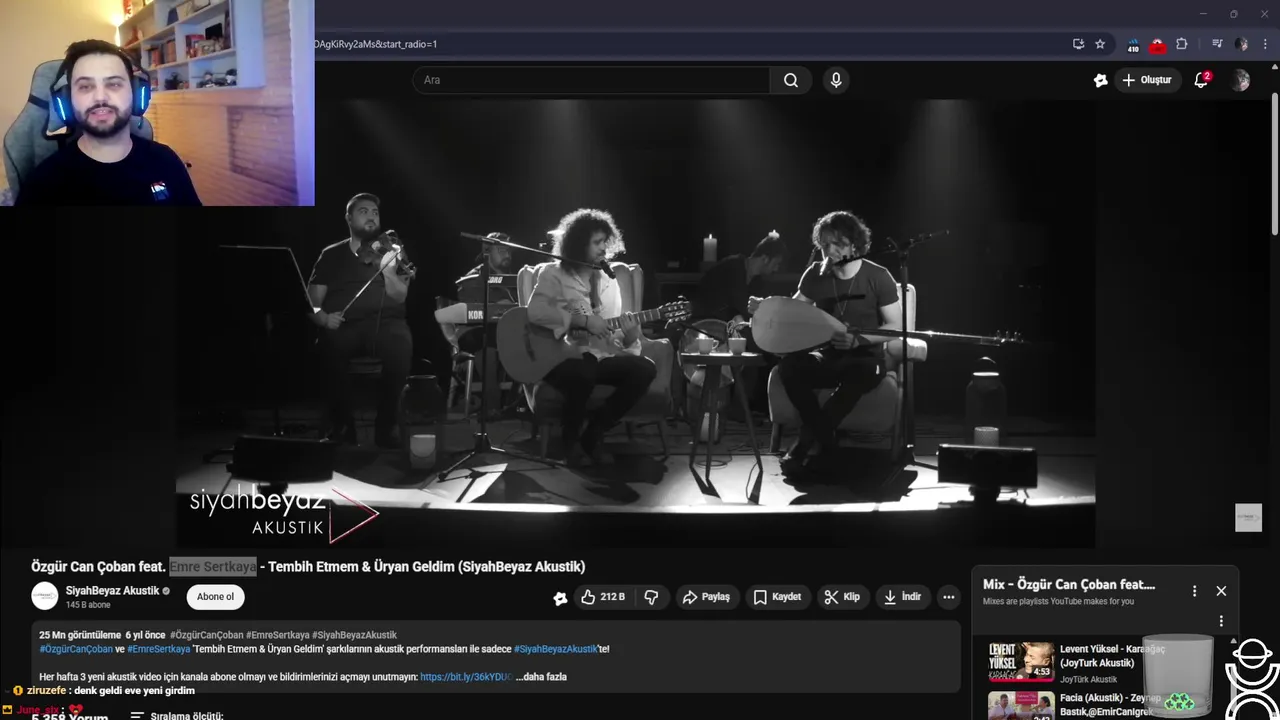The height and width of the screenshot is (720, 1280).
Task: Open YouTube notifications bell
Action: [1202, 80]
